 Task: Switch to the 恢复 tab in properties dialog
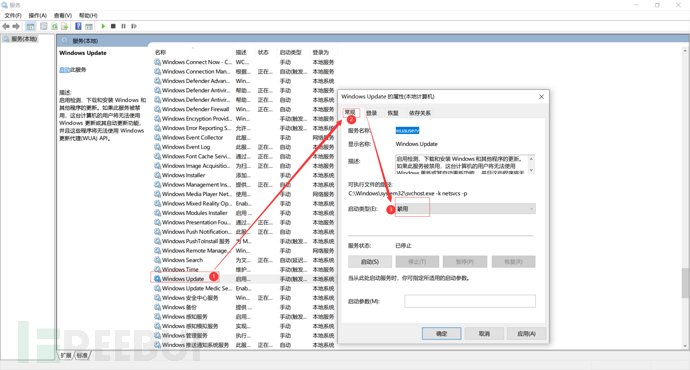point(393,113)
